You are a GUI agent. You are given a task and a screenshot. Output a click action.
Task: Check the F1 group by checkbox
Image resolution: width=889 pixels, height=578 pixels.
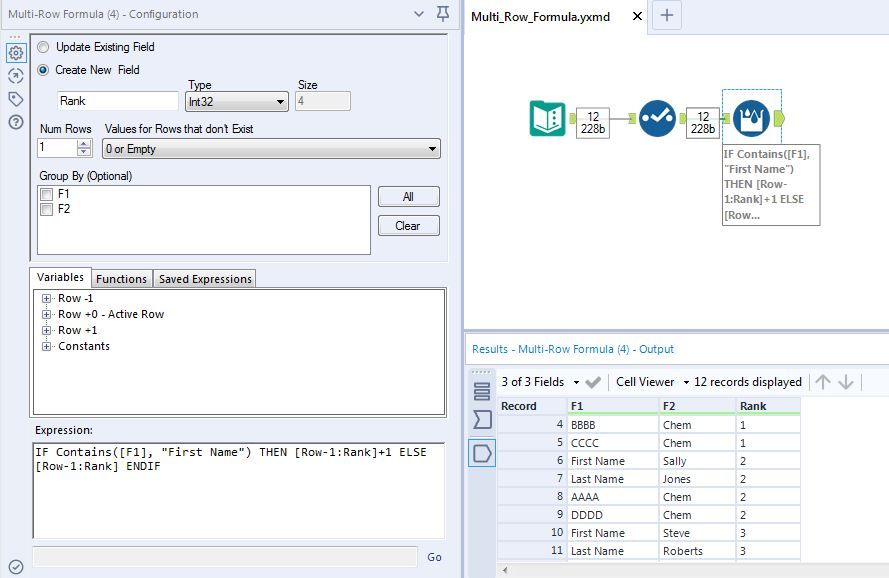[46, 194]
